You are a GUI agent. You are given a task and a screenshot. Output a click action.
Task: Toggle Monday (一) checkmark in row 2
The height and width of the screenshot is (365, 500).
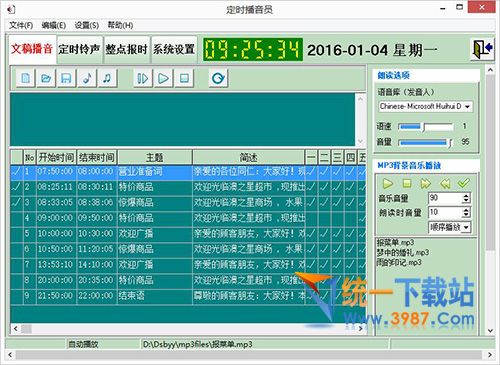pos(311,187)
